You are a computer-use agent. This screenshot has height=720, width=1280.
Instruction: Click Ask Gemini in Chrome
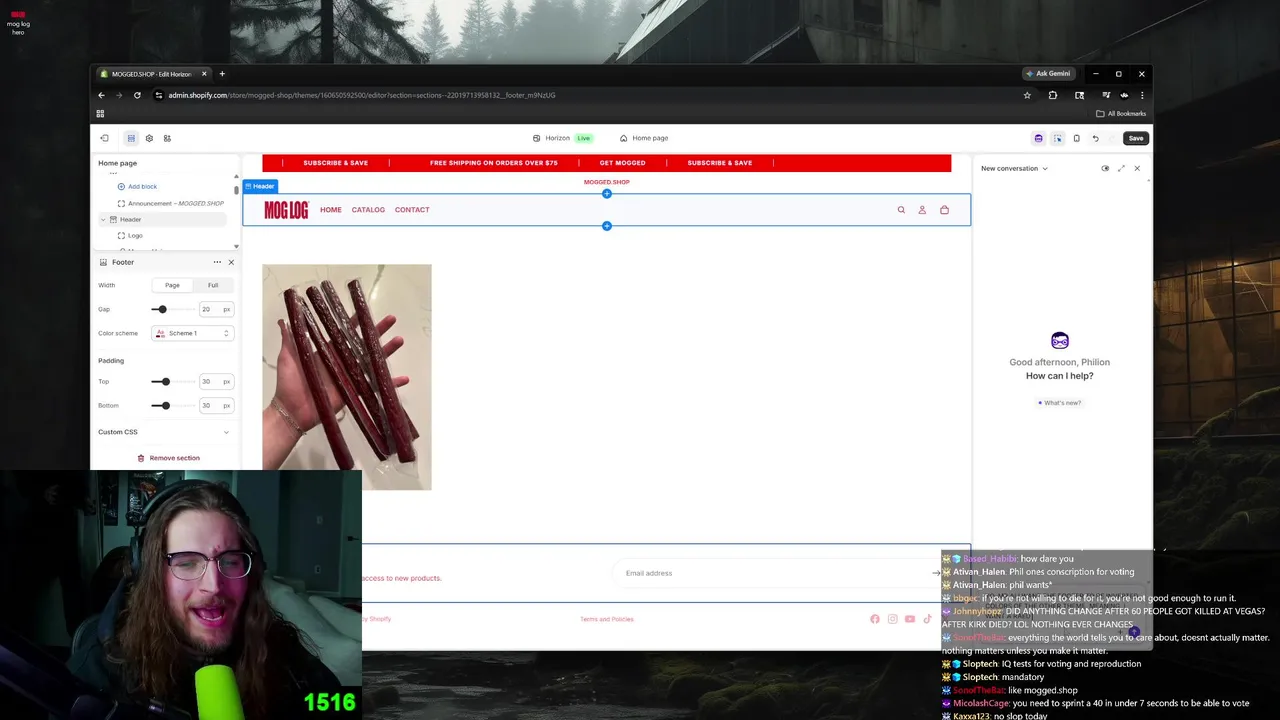click(x=1048, y=73)
